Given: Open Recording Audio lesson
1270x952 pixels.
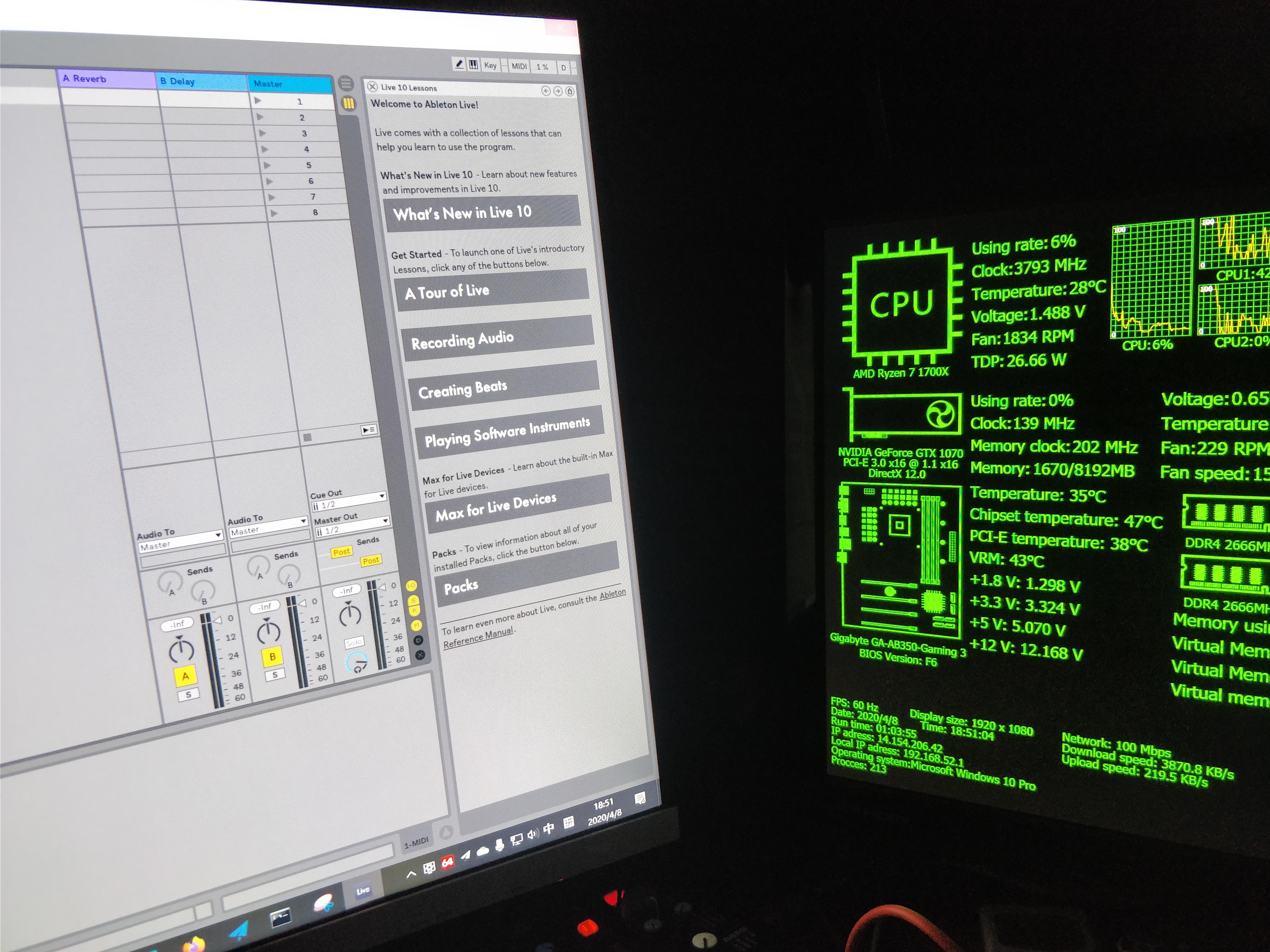Looking at the screenshot, I should pyautogui.click(x=498, y=339).
